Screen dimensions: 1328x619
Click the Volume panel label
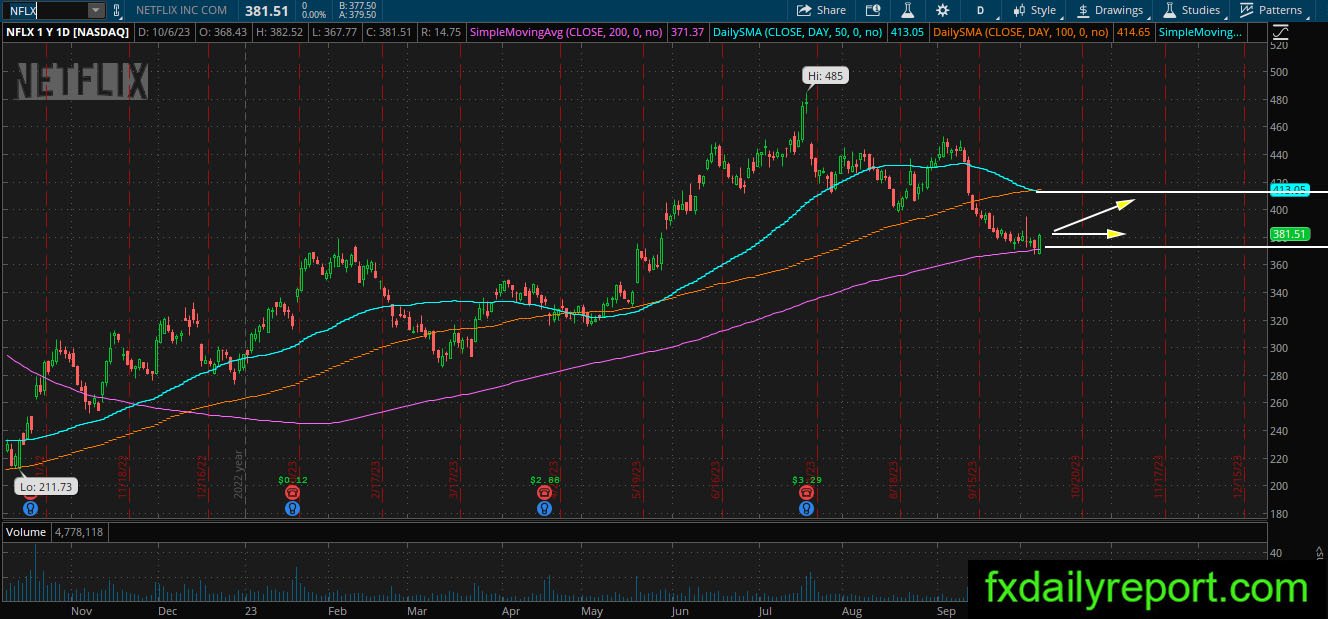tap(26, 532)
